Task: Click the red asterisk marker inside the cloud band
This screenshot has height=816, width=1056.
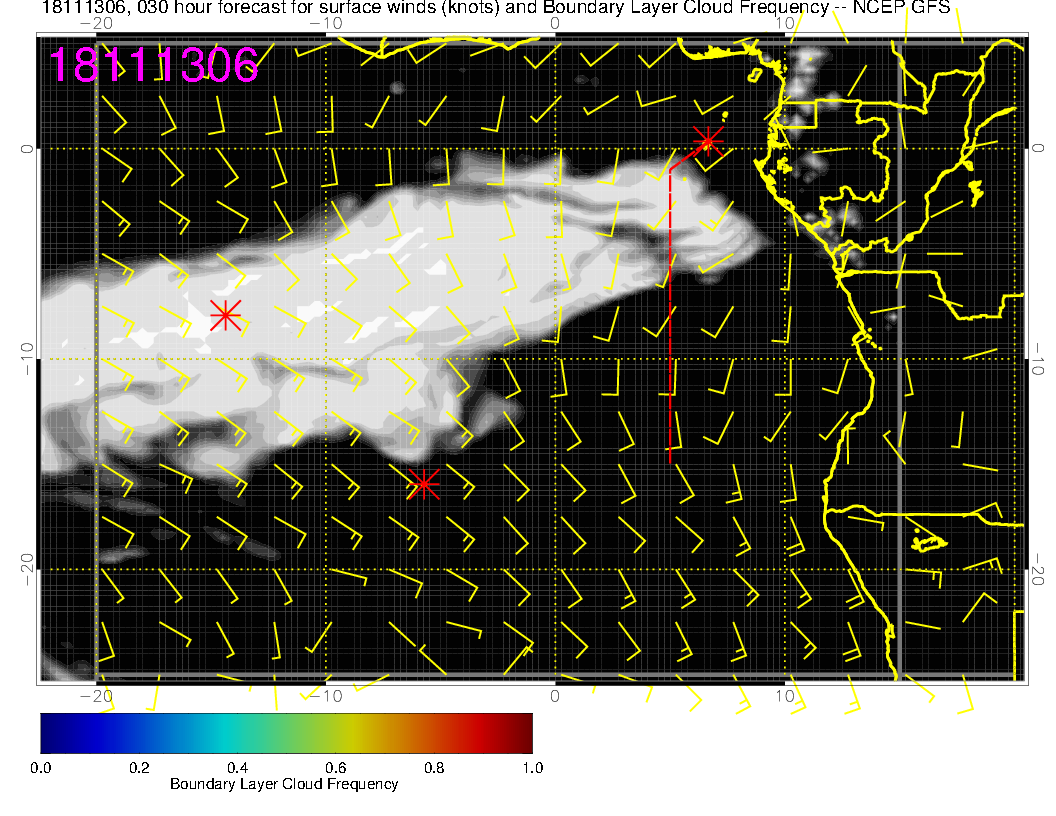Action: click(x=226, y=314)
